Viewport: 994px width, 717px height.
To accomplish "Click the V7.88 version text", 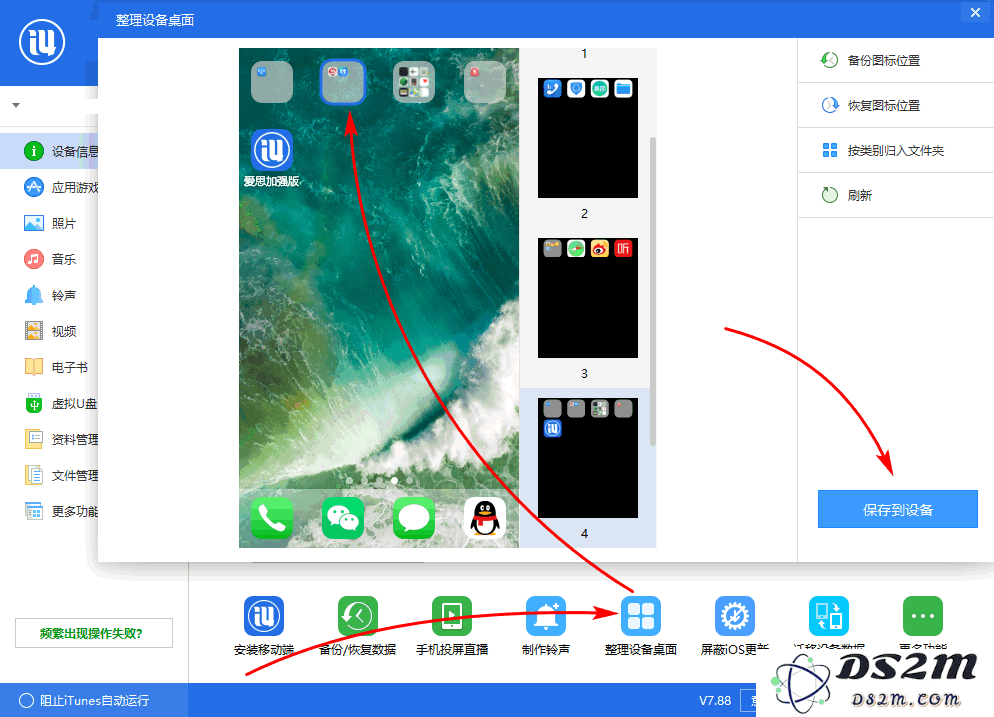I will point(715,701).
